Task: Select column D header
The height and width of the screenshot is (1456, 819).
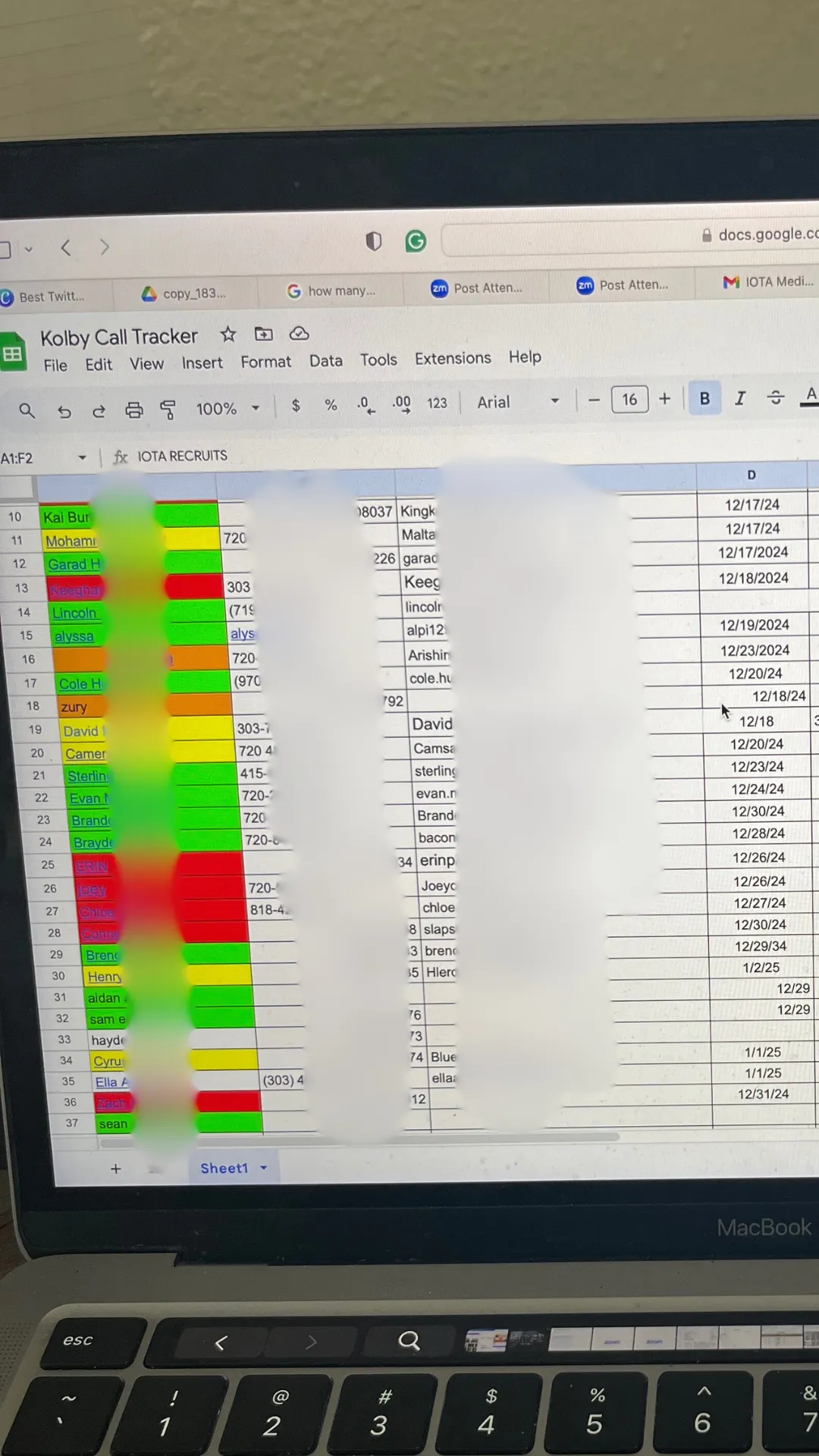Action: point(752,475)
